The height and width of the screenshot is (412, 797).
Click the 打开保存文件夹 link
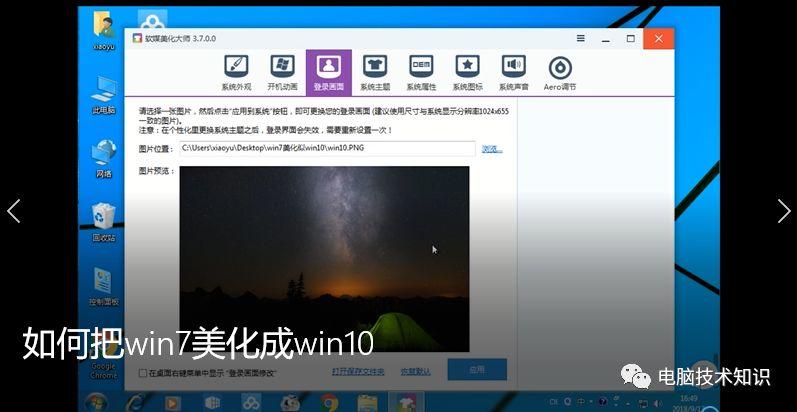358,372
